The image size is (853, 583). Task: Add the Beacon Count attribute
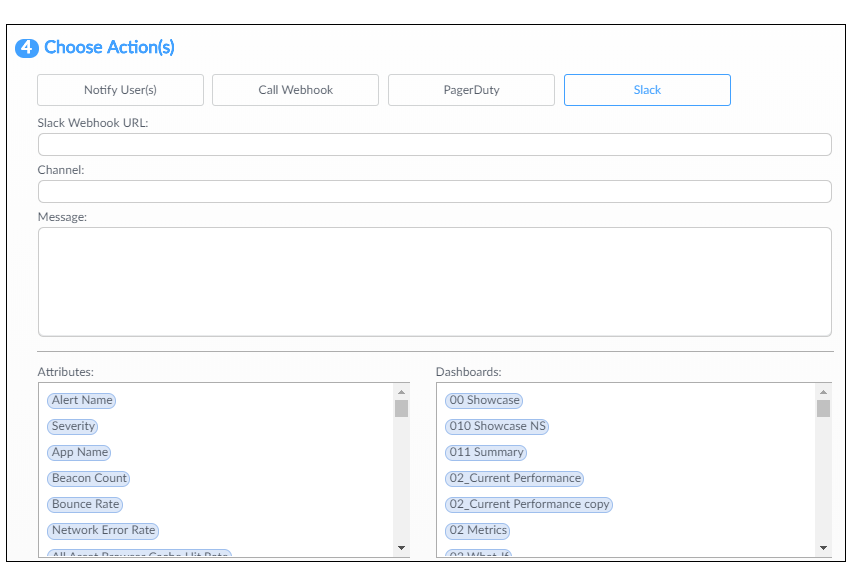click(x=89, y=478)
